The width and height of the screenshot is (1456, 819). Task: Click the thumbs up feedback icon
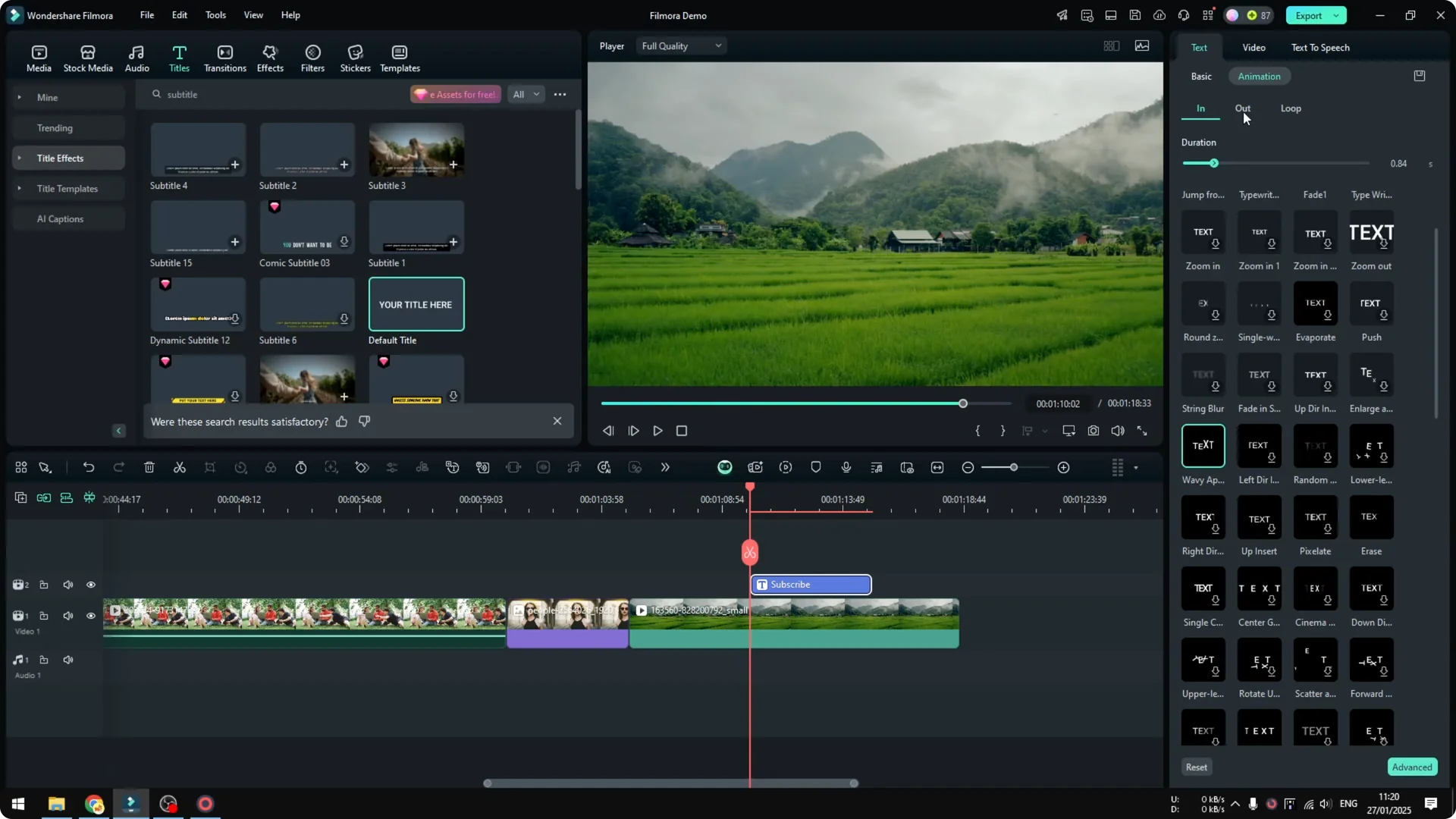pos(342,421)
